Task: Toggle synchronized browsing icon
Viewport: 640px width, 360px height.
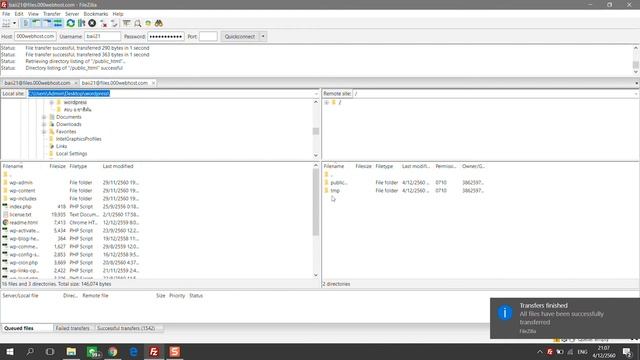Action: pyautogui.click(x=148, y=23)
